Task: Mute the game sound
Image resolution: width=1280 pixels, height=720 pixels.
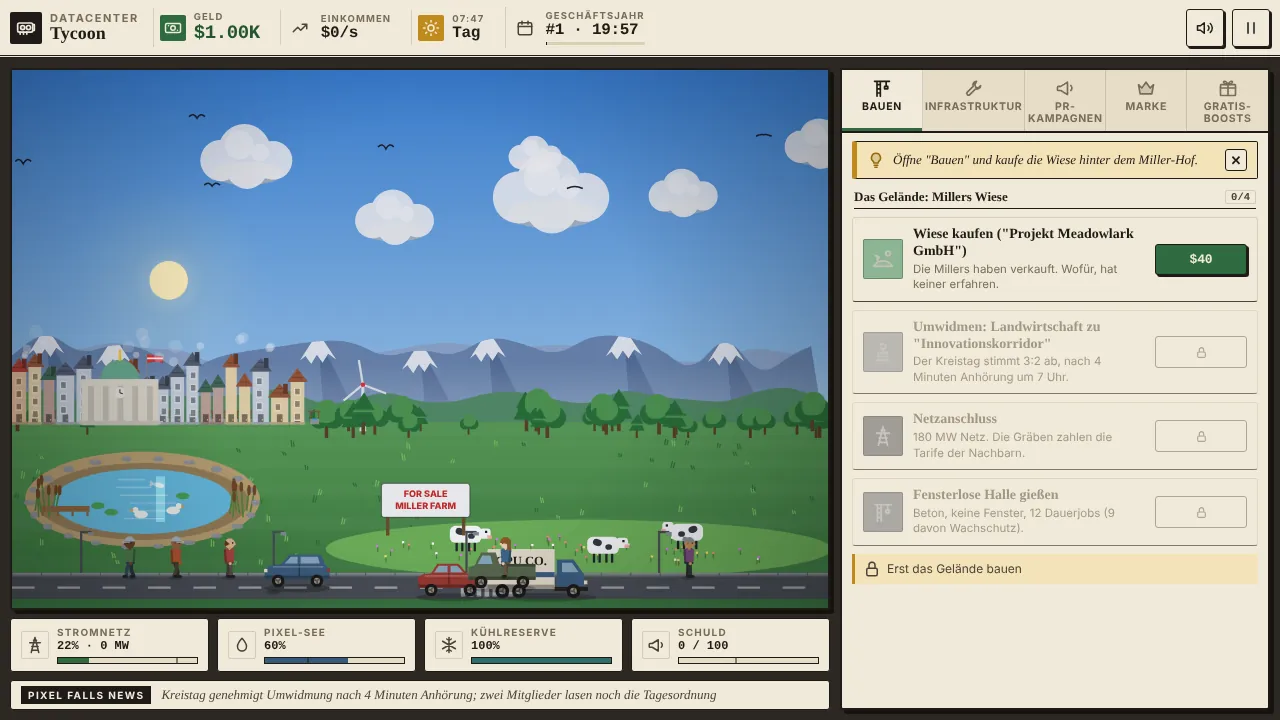Action: tap(1205, 28)
